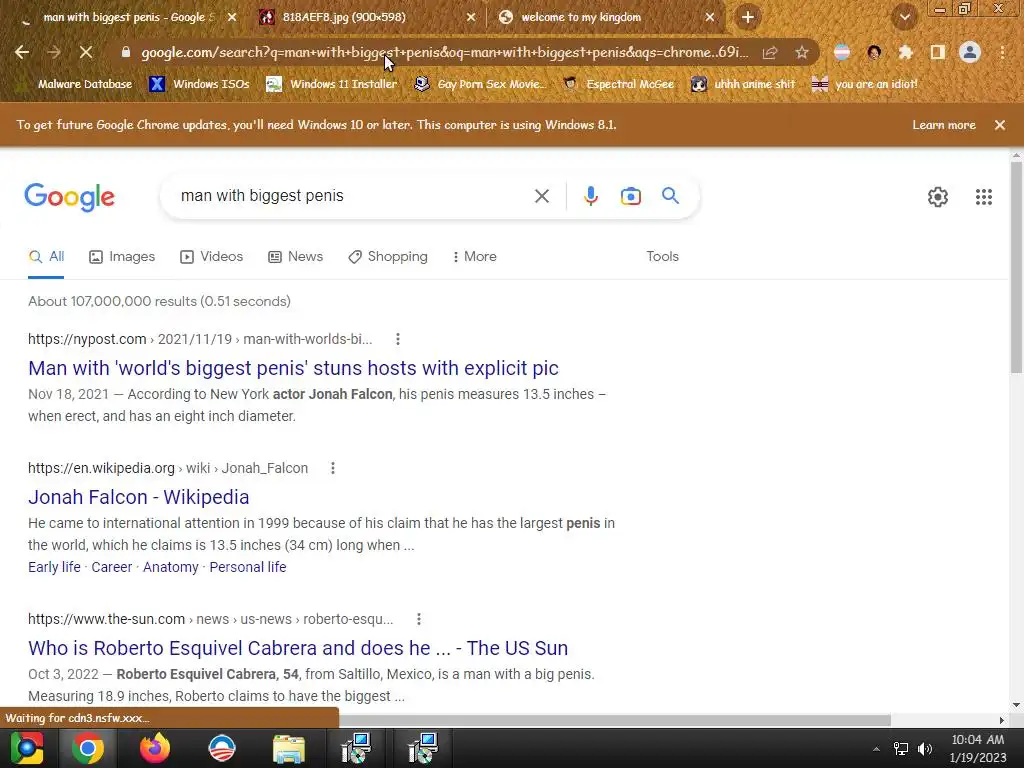
Task: Open the volume control in system tray
Action: point(925,748)
